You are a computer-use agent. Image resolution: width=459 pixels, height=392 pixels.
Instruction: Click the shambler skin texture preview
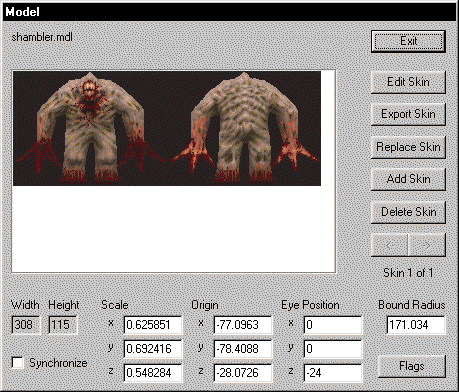tap(167, 128)
